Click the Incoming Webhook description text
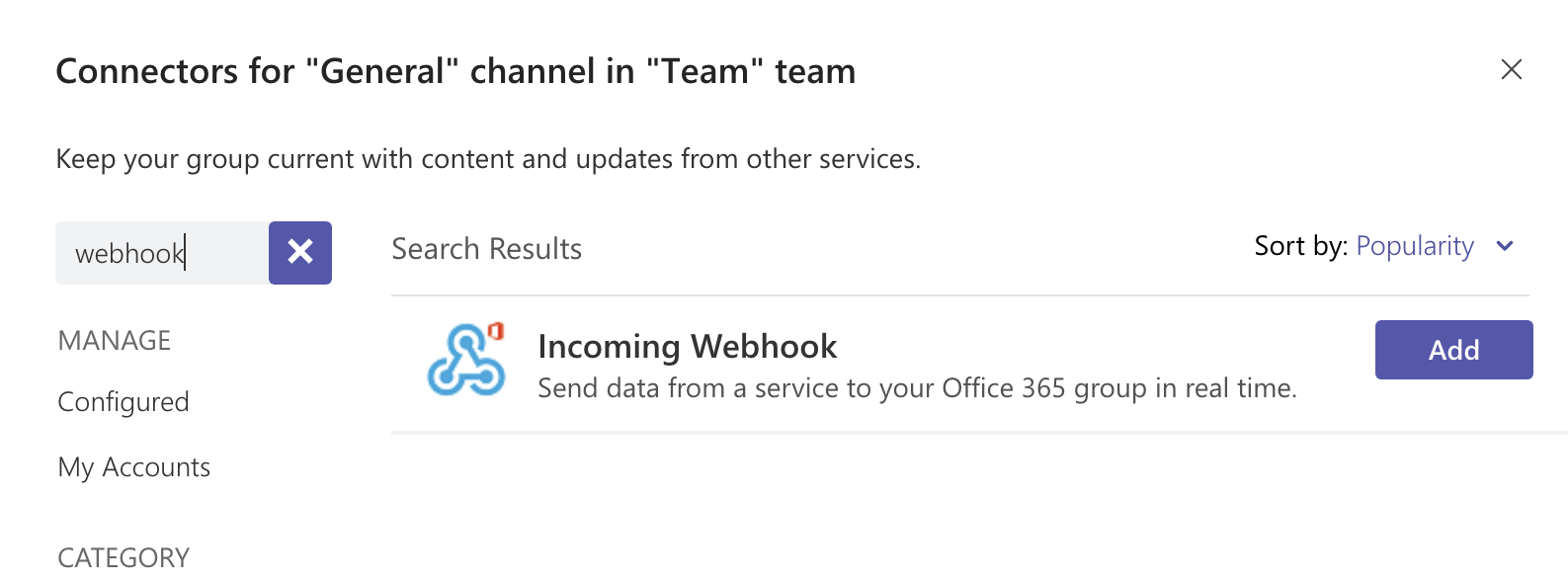Viewport: 1568px width, 583px height. pos(917,388)
